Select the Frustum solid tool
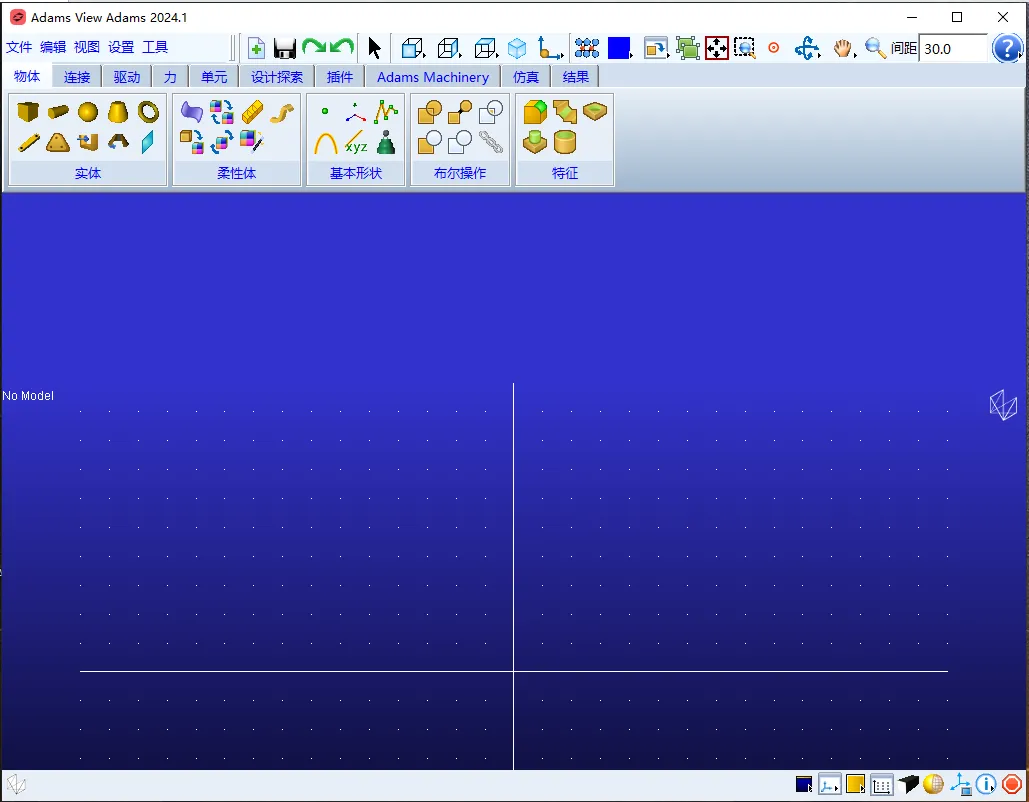The width and height of the screenshot is (1029, 802). (x=118, y=112)
